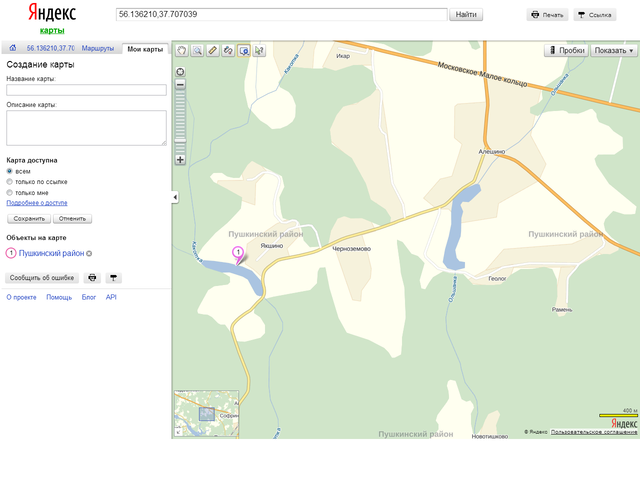640x492 pixels.
Task: Click minimap expand corner arrow
Action: (178, 432)
